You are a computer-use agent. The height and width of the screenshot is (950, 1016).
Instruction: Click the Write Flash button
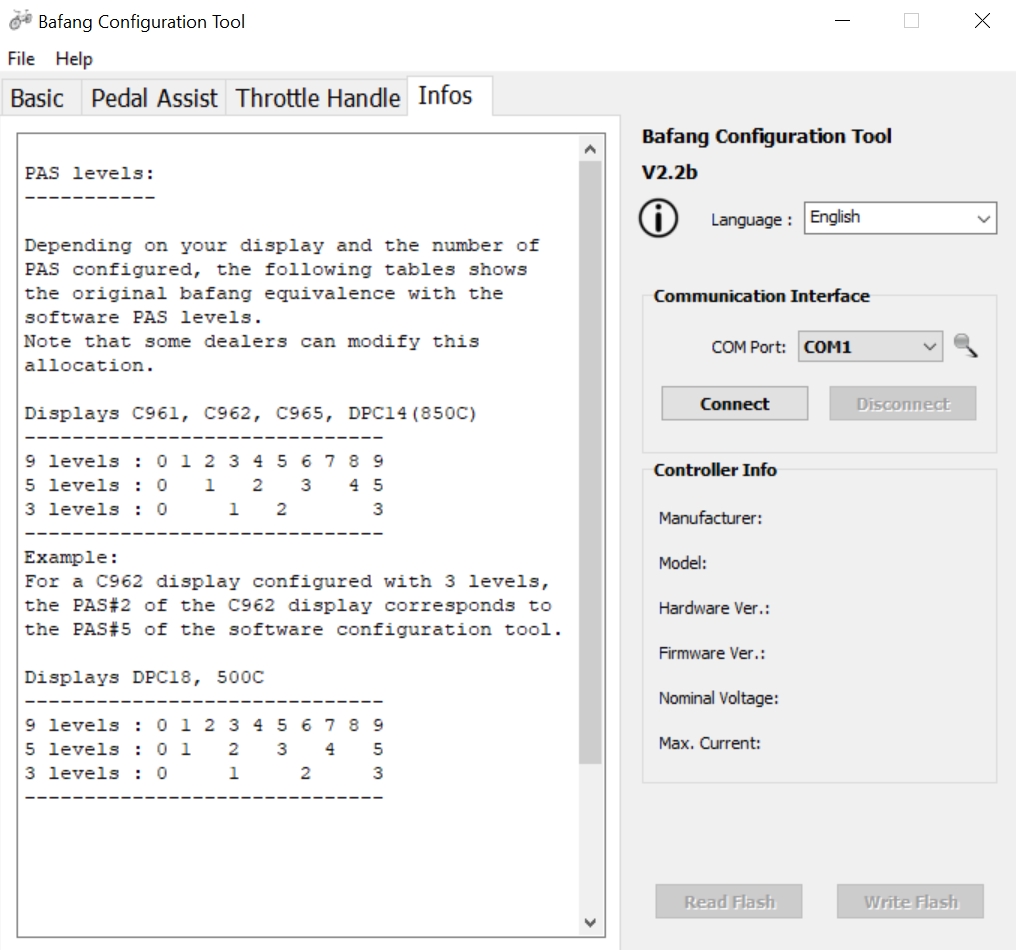910,901
